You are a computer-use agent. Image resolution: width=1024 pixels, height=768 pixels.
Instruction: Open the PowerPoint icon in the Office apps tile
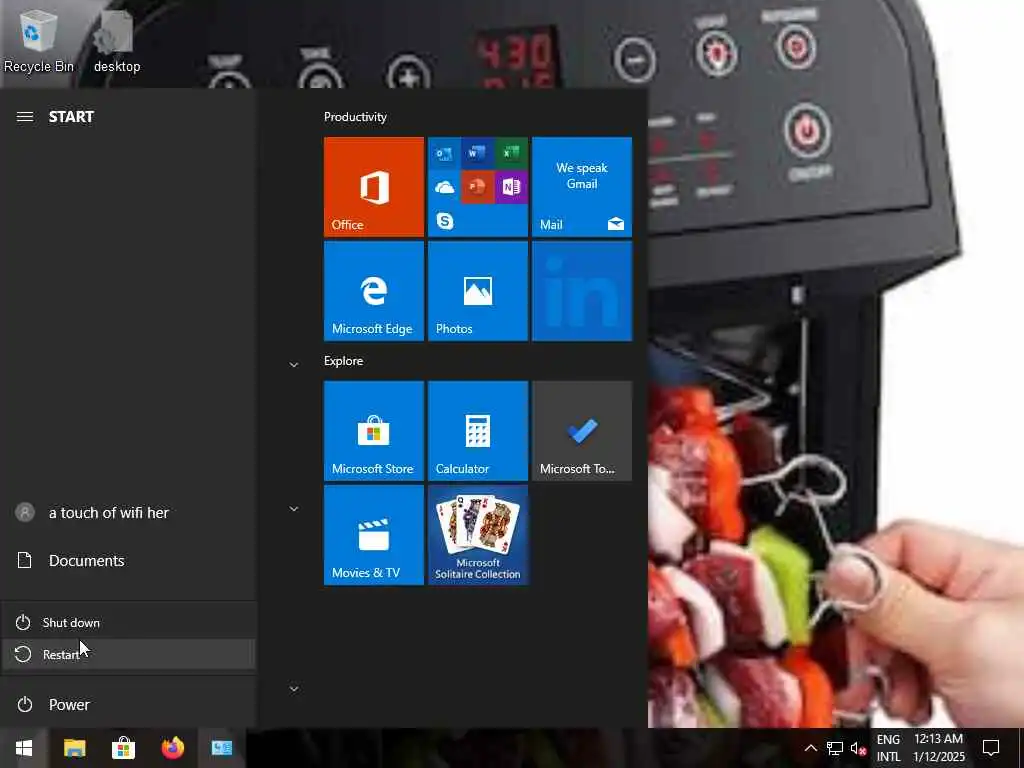pyautogui.click(x=477, y=187)
